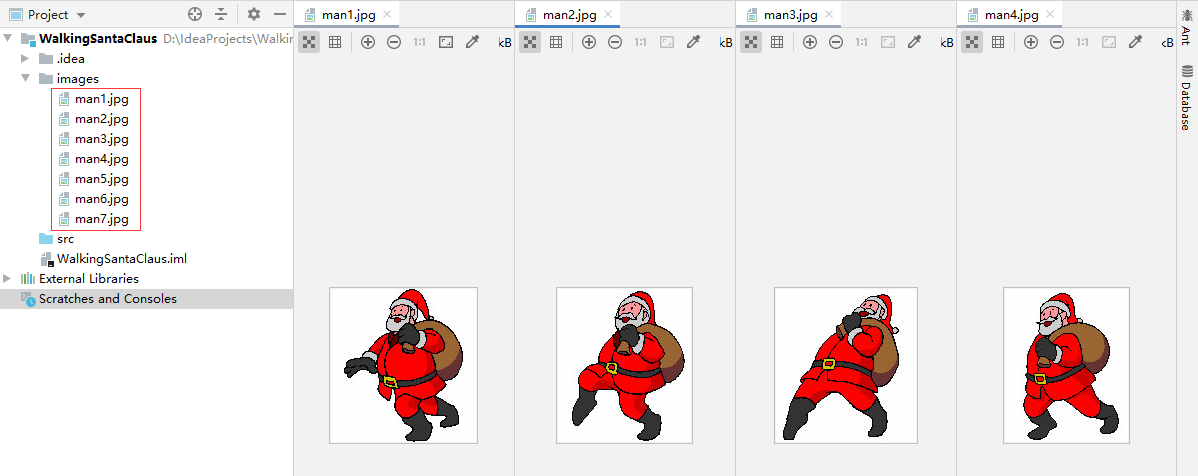Pick color with eyedropper in man3.jpg editor

point(914,42)
